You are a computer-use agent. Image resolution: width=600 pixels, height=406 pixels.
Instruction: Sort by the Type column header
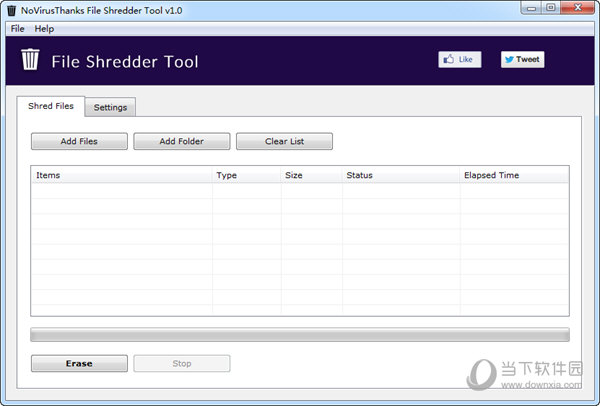(246, 175)
